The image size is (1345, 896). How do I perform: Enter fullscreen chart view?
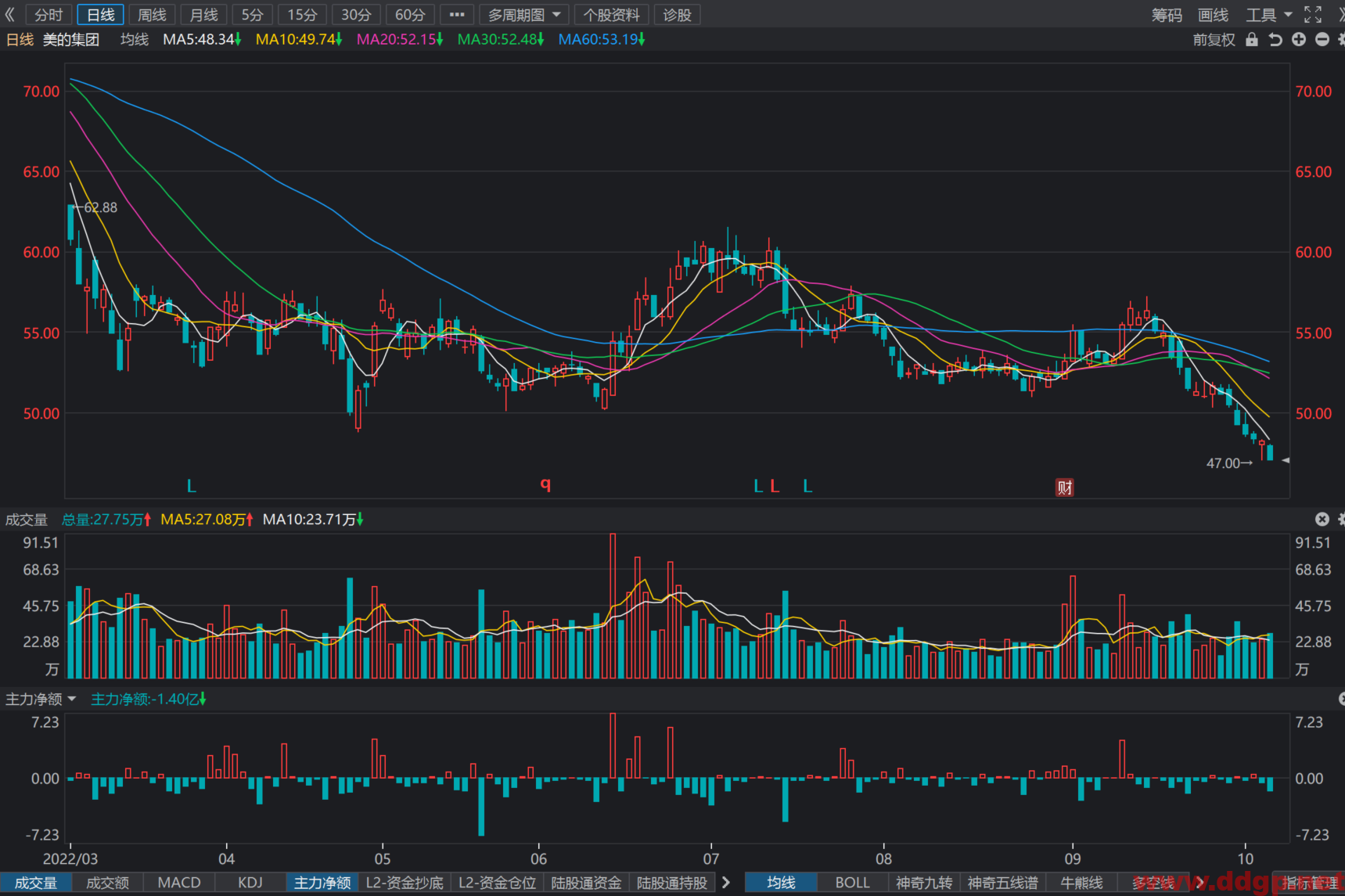[1313, 14]
